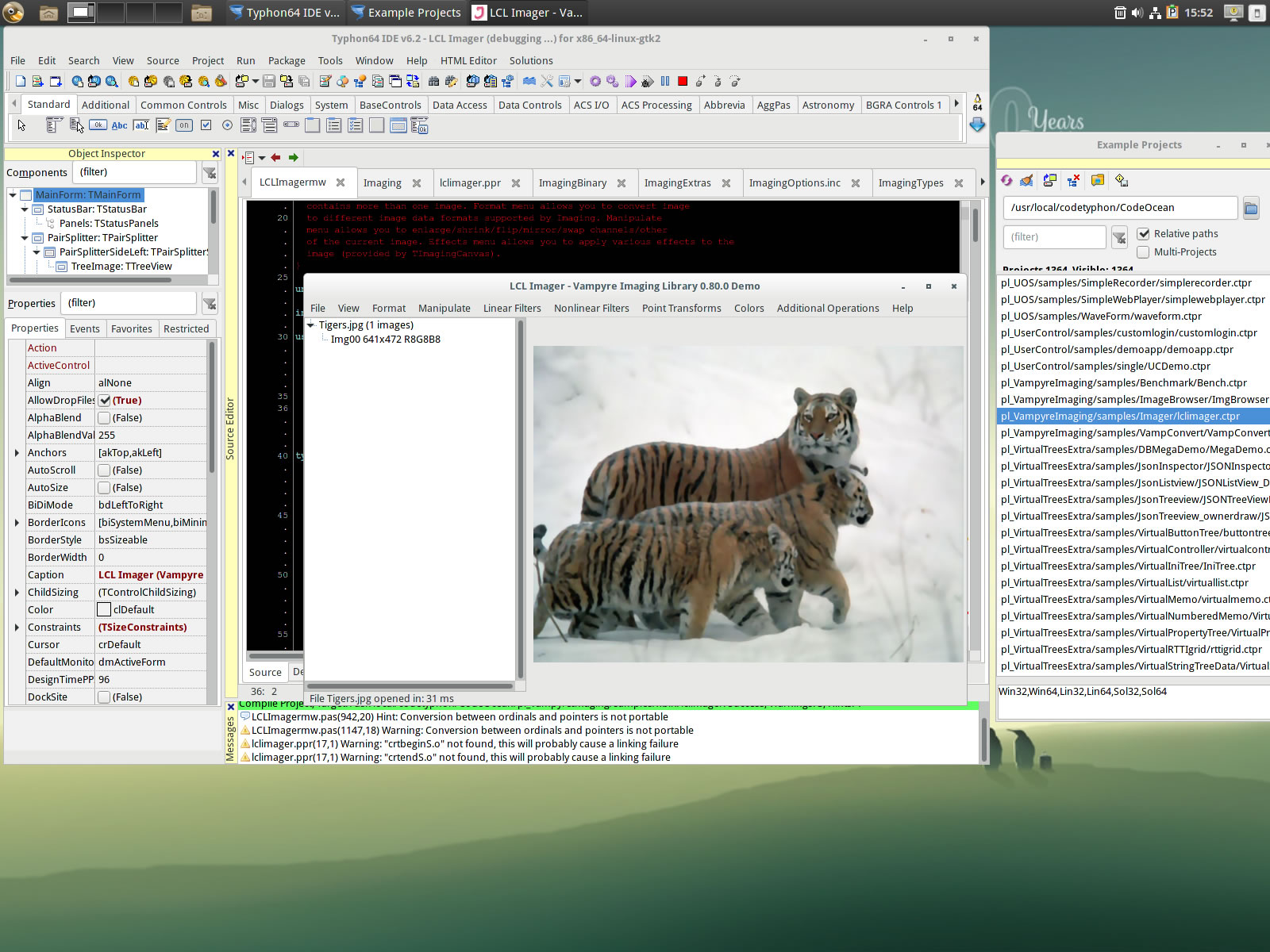Click the 15:52 system clock

[1199, 12]
